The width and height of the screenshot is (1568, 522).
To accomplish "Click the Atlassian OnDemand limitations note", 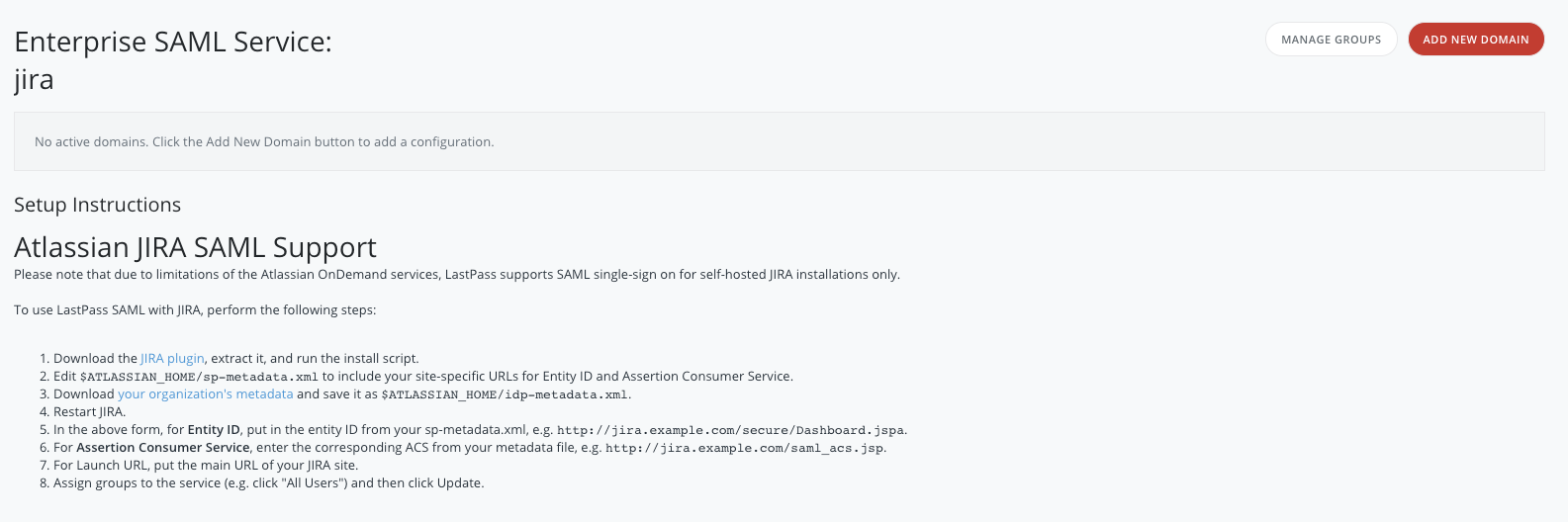I will (456, 274).
